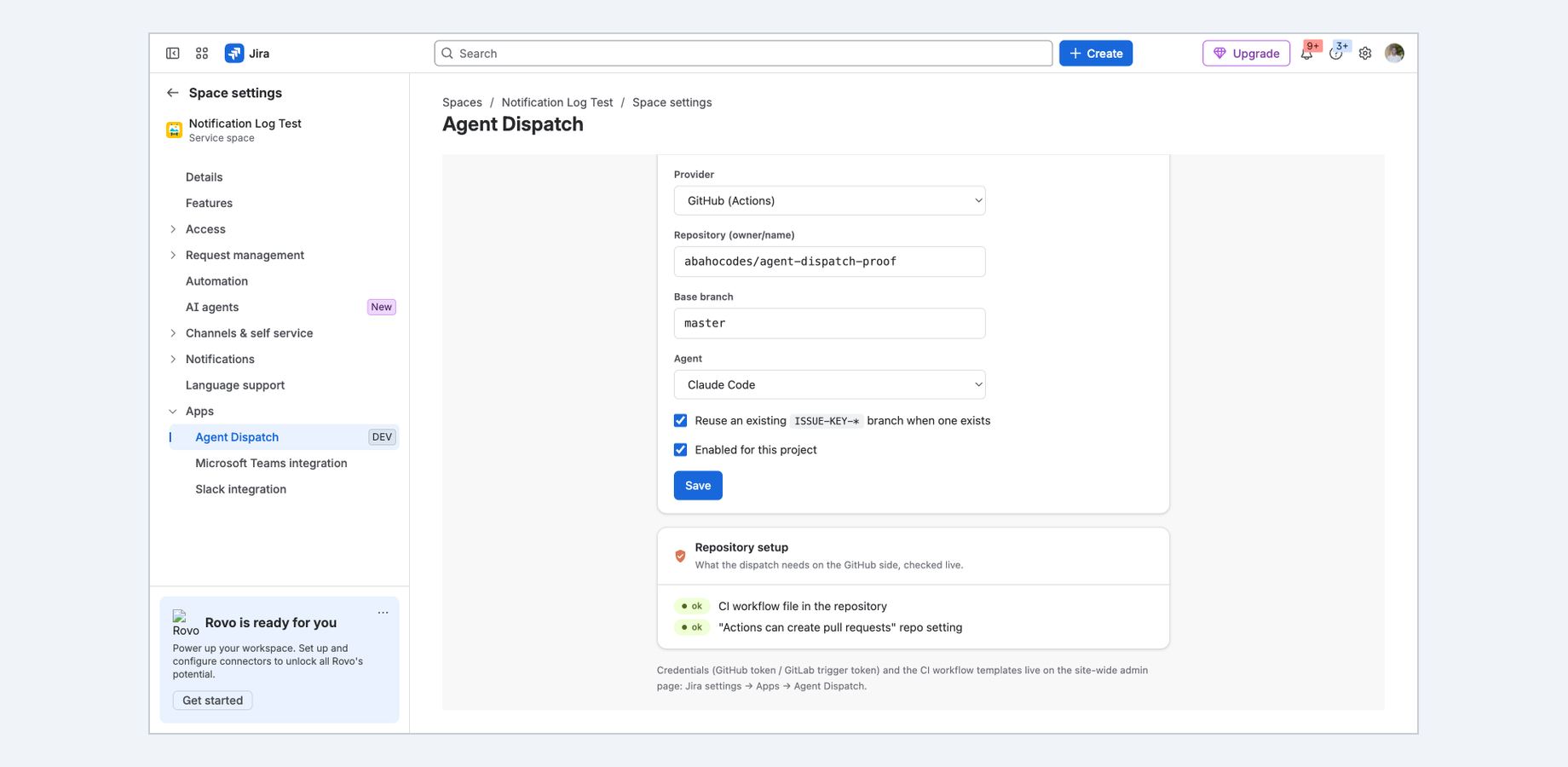Select Agent Dispatch in sidebar
This screenshot has height=767, width=1568.
tap(283, 437)
